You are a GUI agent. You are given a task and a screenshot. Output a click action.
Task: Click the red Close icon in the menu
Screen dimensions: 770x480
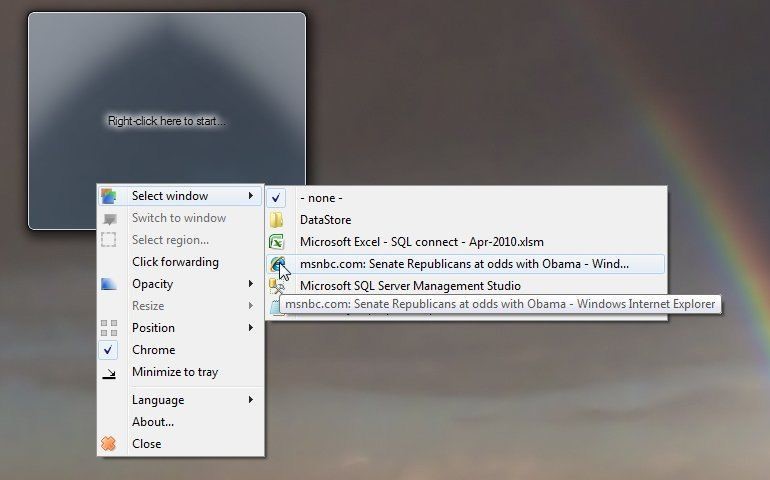pyautogui.click(x=109, y=444)
